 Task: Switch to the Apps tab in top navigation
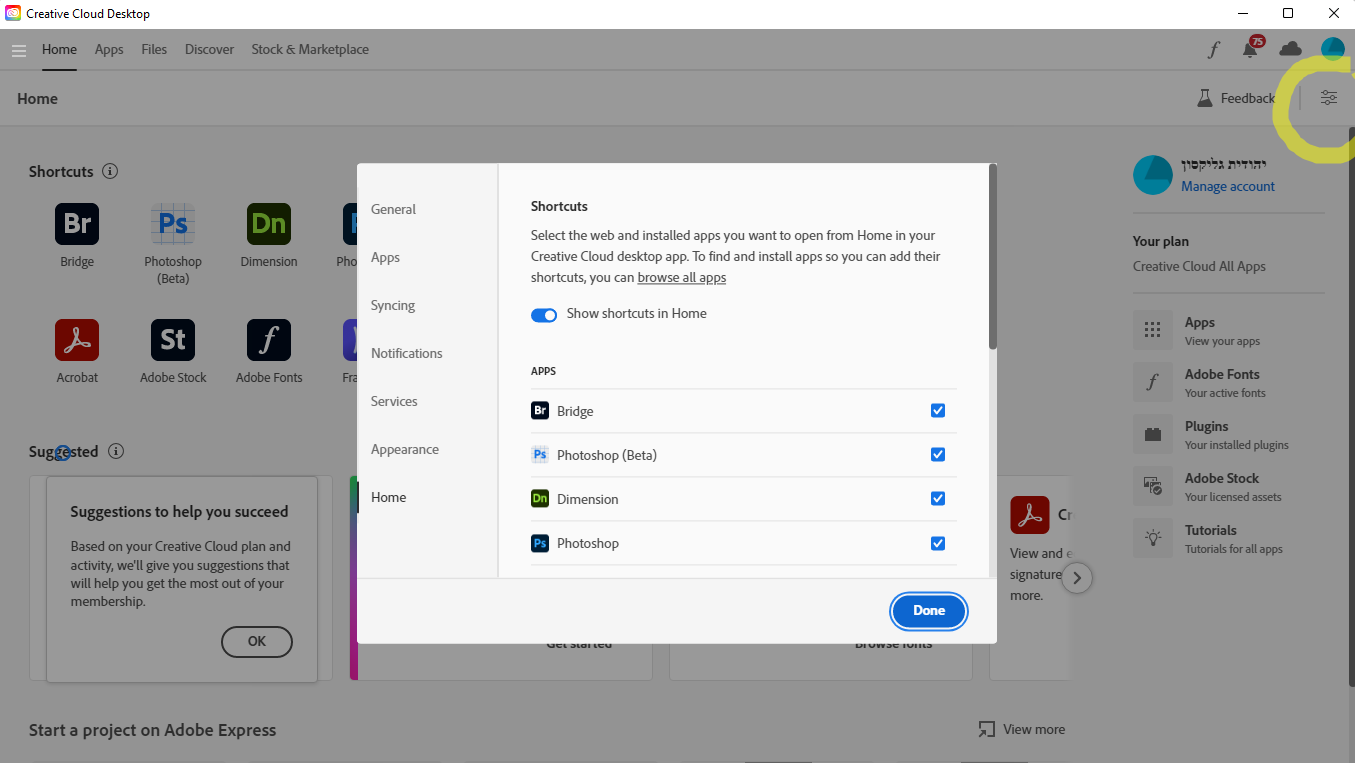(x=109, y=49)
